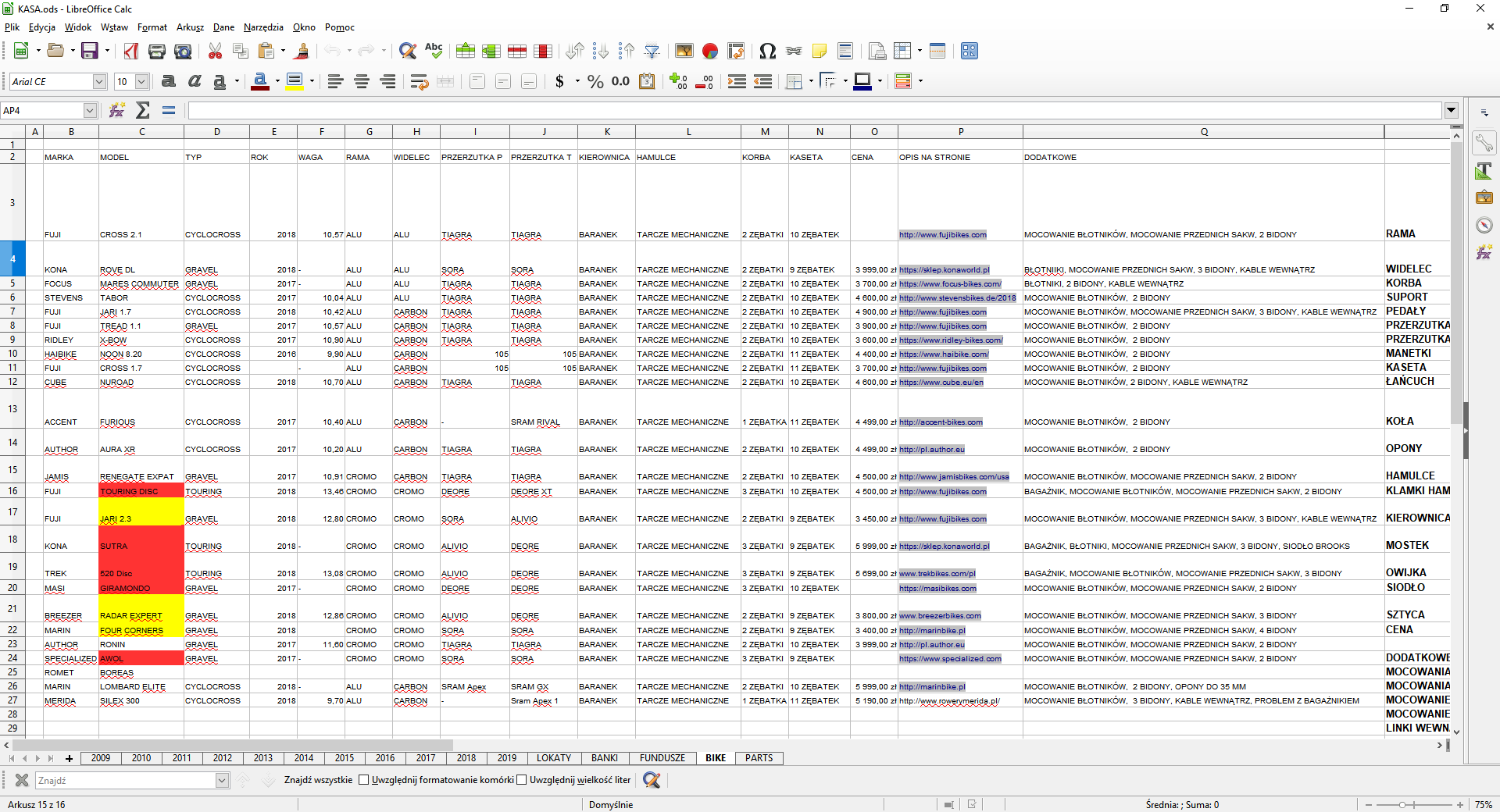1500x812 pixels.
Task: Run the spelling check (Abc) tool
Action: (x=434, y=52)
